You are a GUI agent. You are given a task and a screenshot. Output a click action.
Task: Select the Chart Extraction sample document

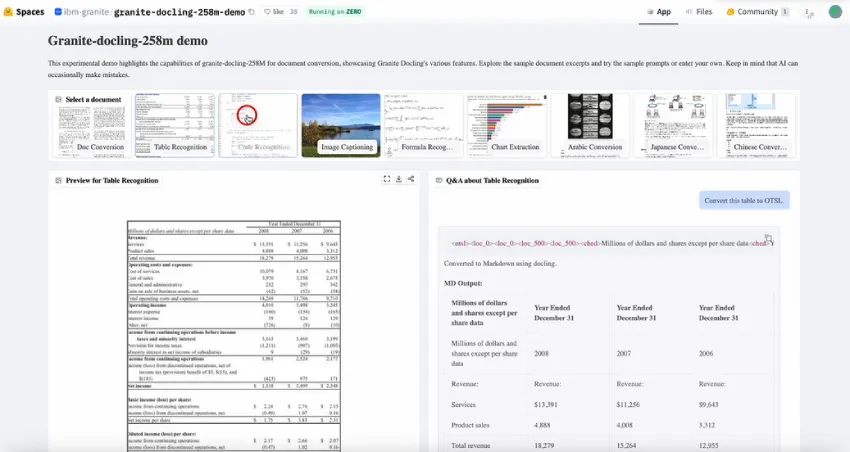pyautogui.click(x=507, y=126)
